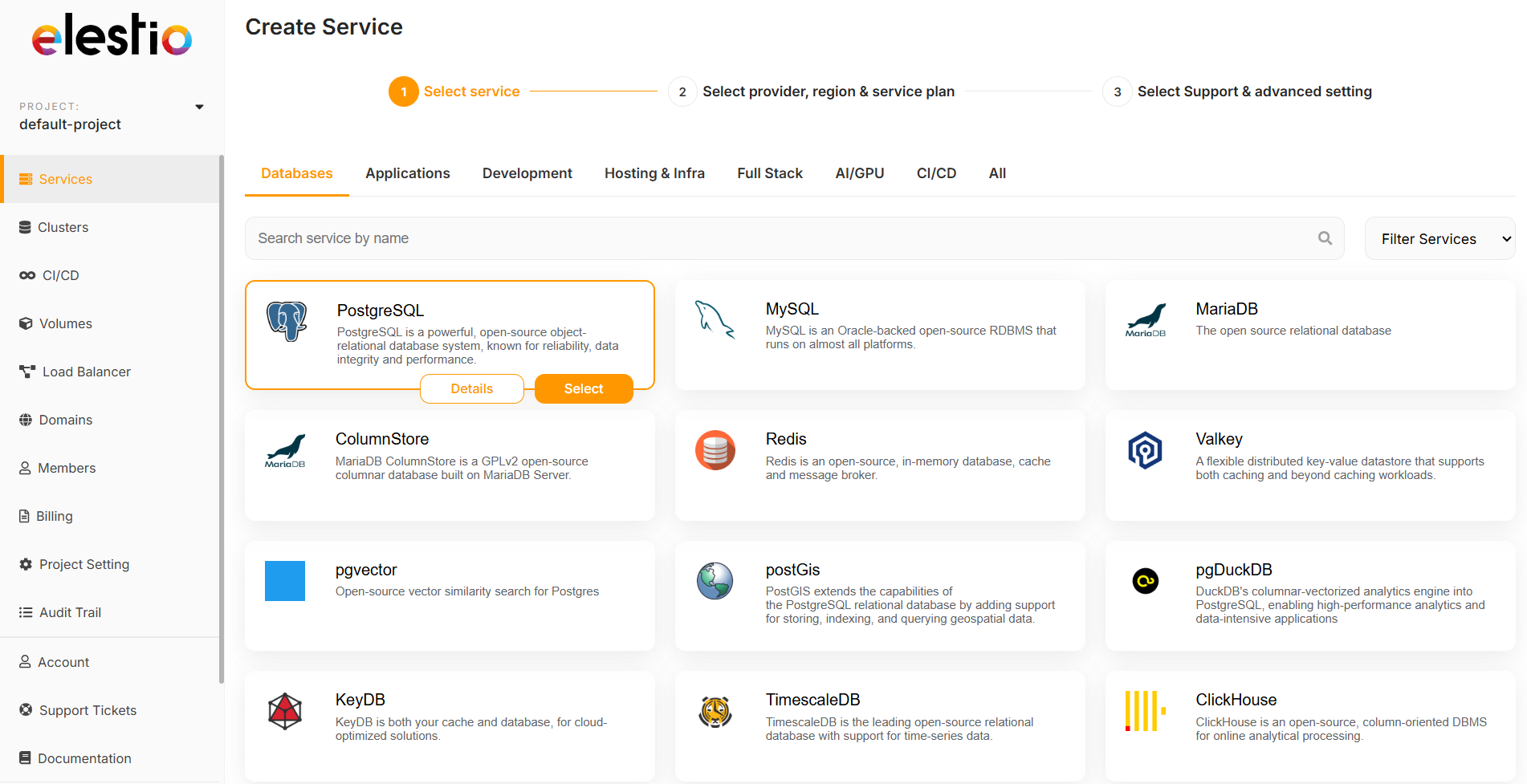Click the pgvector blue square logo

(x=285, y=581)
